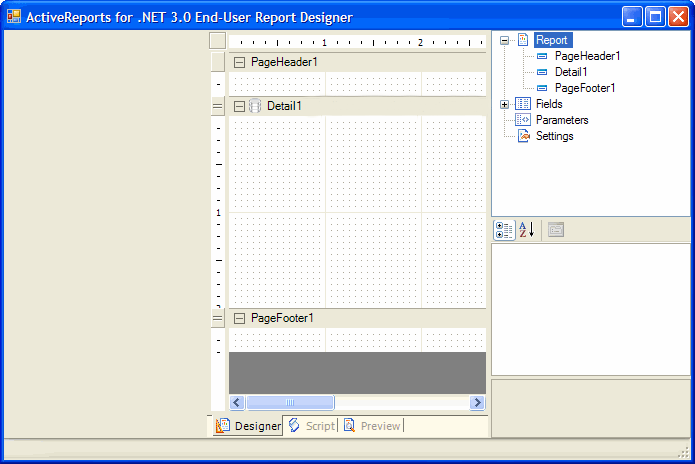Collapse the PageFooter1 section band
This screenshot has width=695, height=464.
coord(239,318)
